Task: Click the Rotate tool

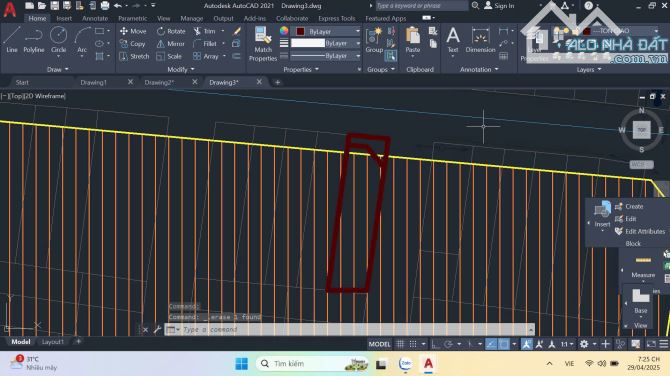Action: pos(171,31)
